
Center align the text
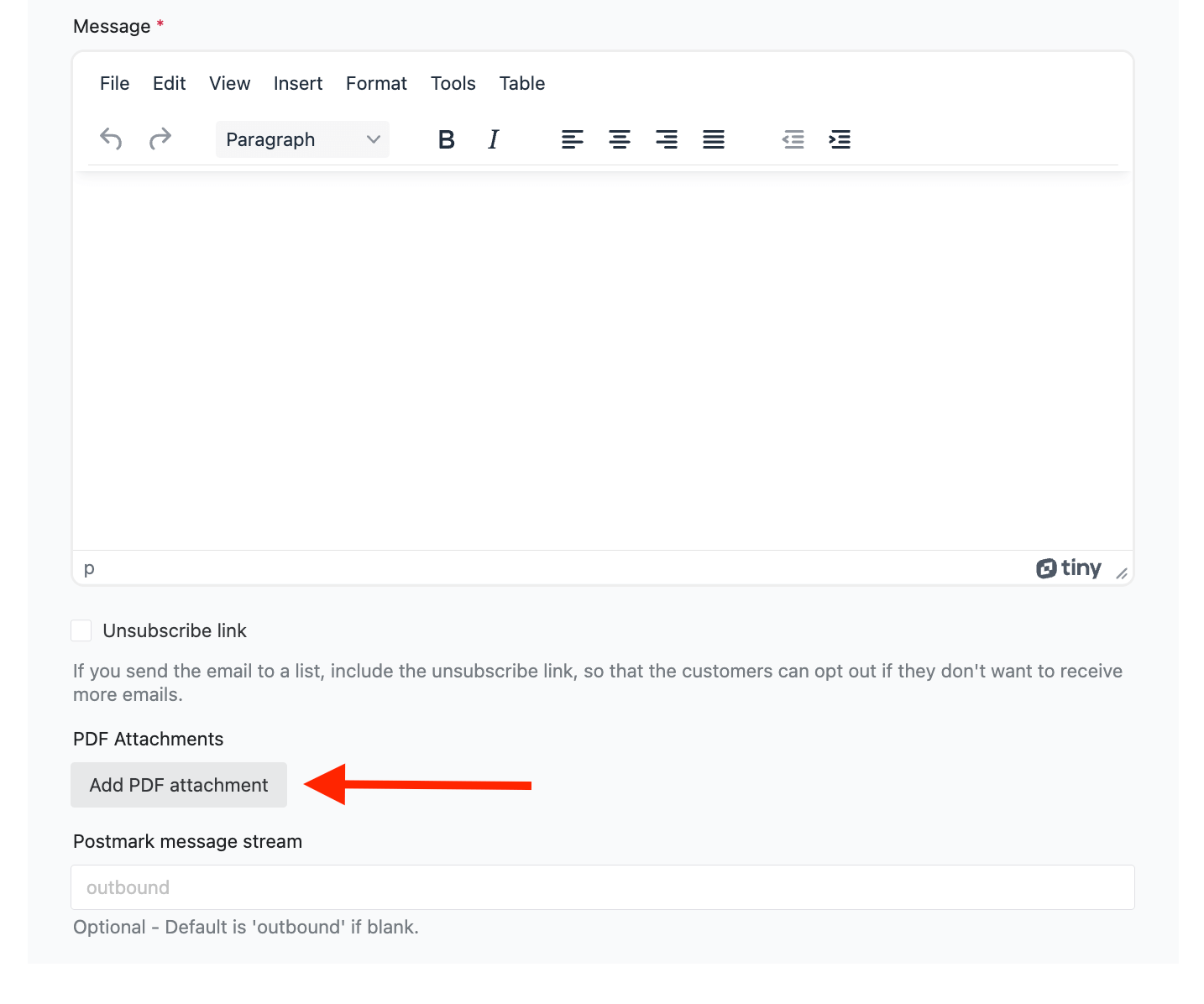click(x=620, y=139)
